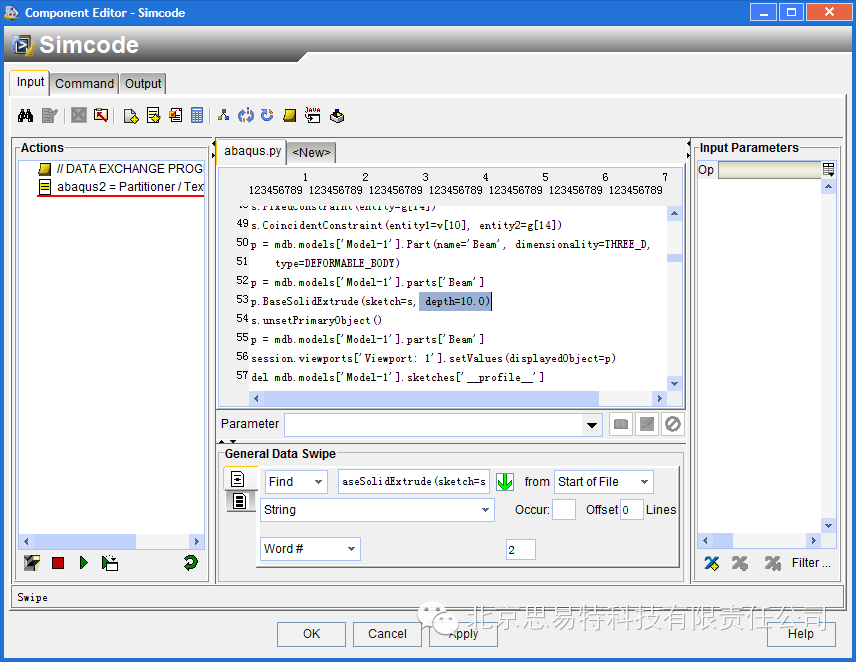The height and width of the screenshot is (662, 856).
Task: Click the grayed edit-note pencil icon
Action: pos(50,116)
